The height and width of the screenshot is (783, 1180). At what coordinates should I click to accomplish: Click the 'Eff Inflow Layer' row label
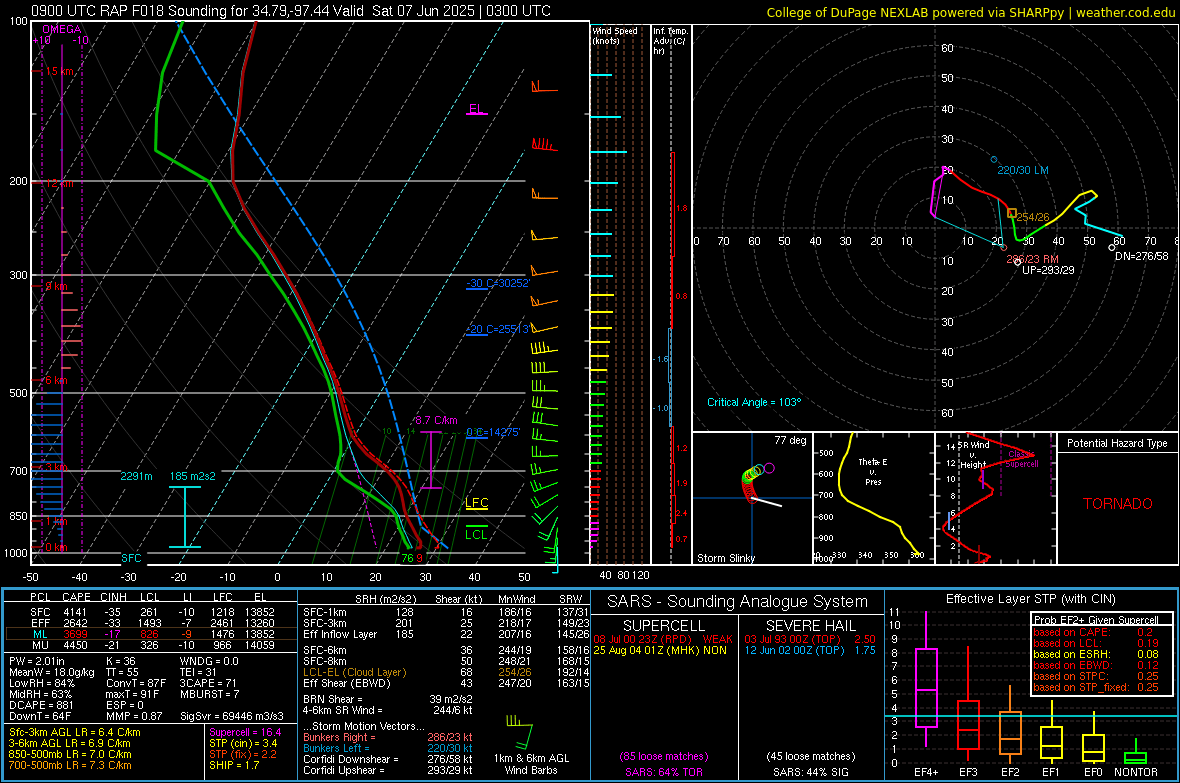[x=340, y=634]
